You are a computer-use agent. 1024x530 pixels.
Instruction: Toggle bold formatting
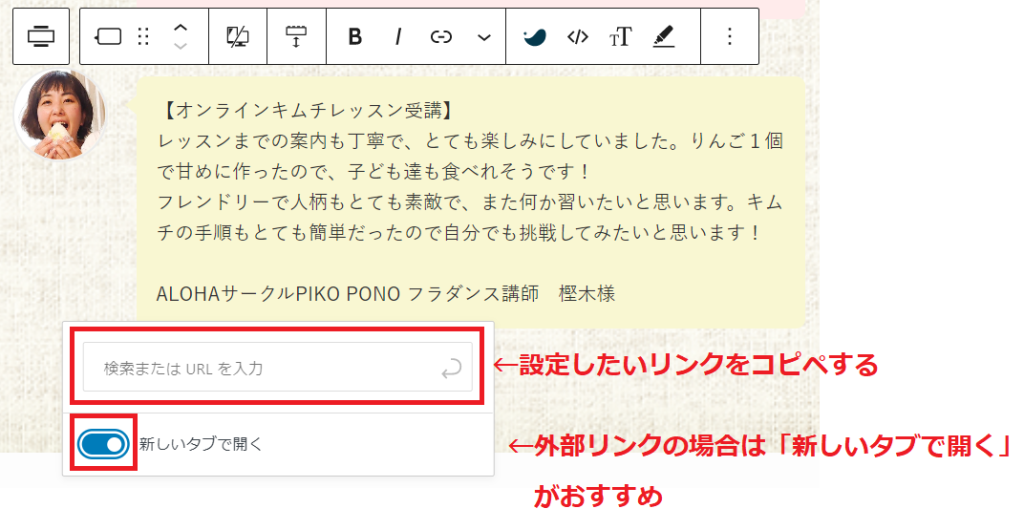[354, 37]
